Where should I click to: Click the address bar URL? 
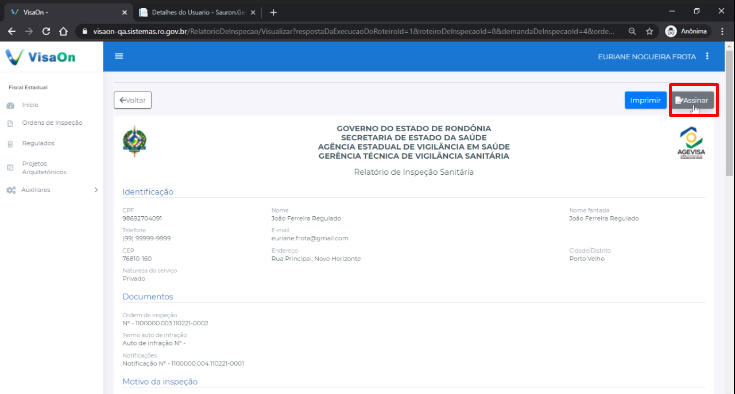353,31
